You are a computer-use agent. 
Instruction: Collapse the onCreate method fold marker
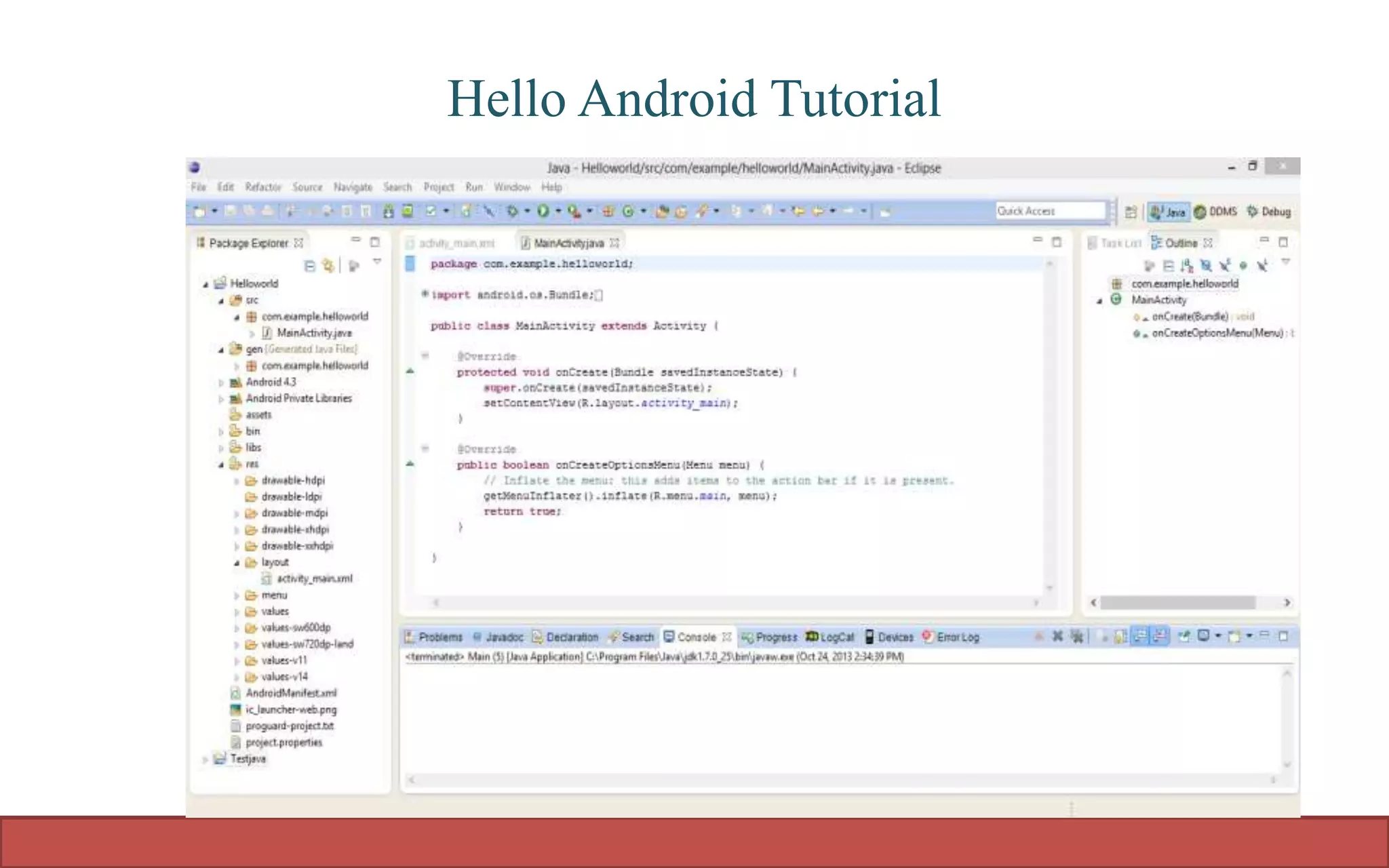pos(425,355)
